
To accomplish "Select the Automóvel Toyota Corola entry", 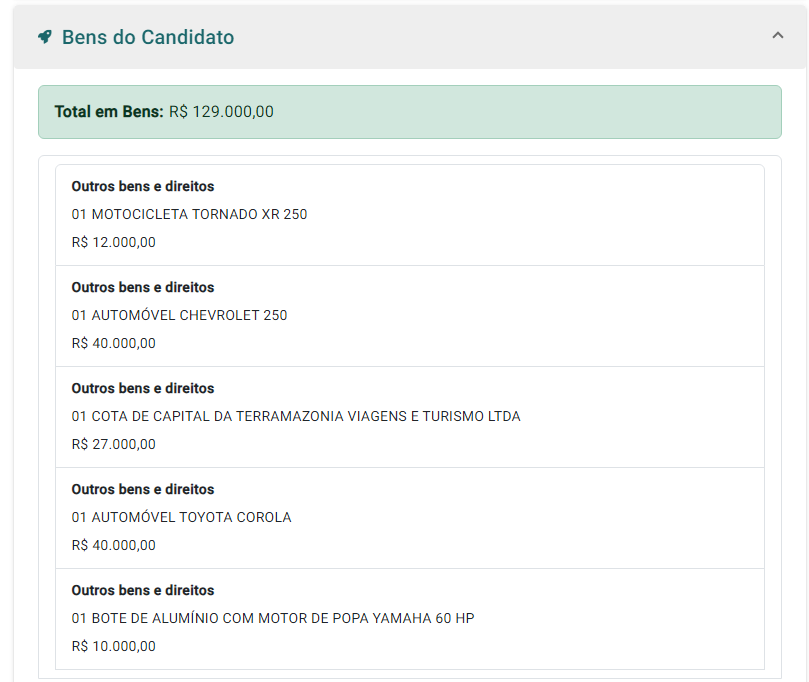I will click(181, 517).
